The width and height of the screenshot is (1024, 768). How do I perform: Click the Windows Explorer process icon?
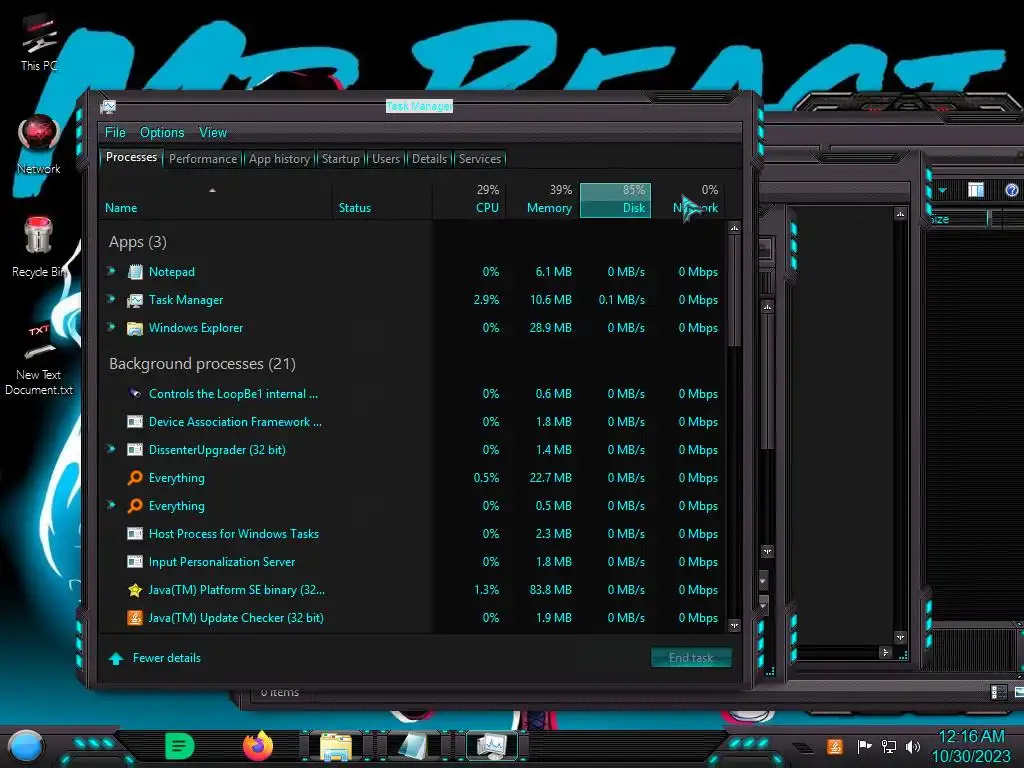(135, 328)
